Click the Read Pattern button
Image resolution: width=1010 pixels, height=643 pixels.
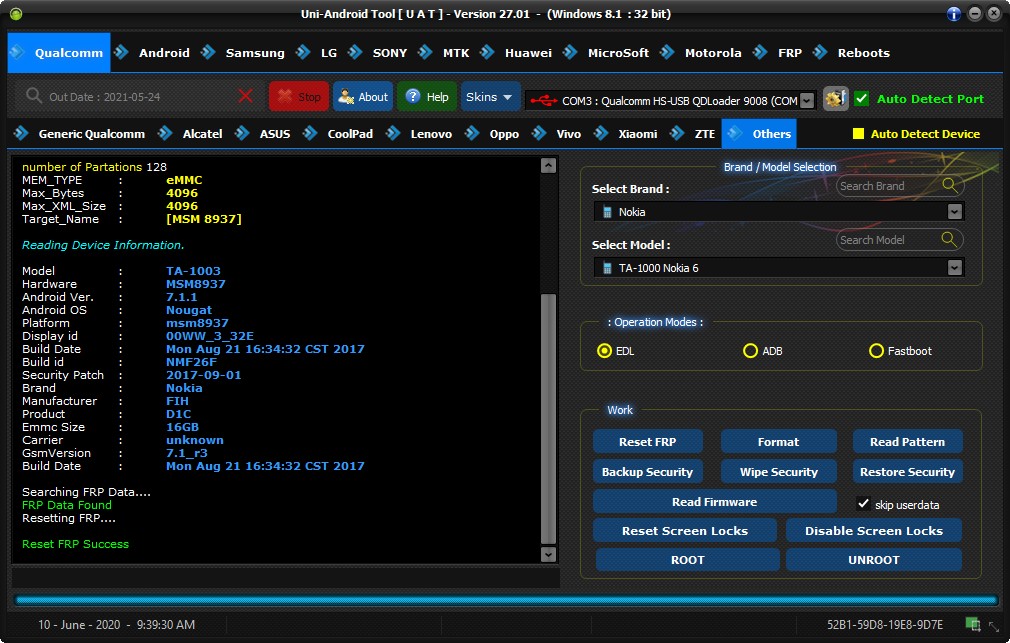(907, 442)
